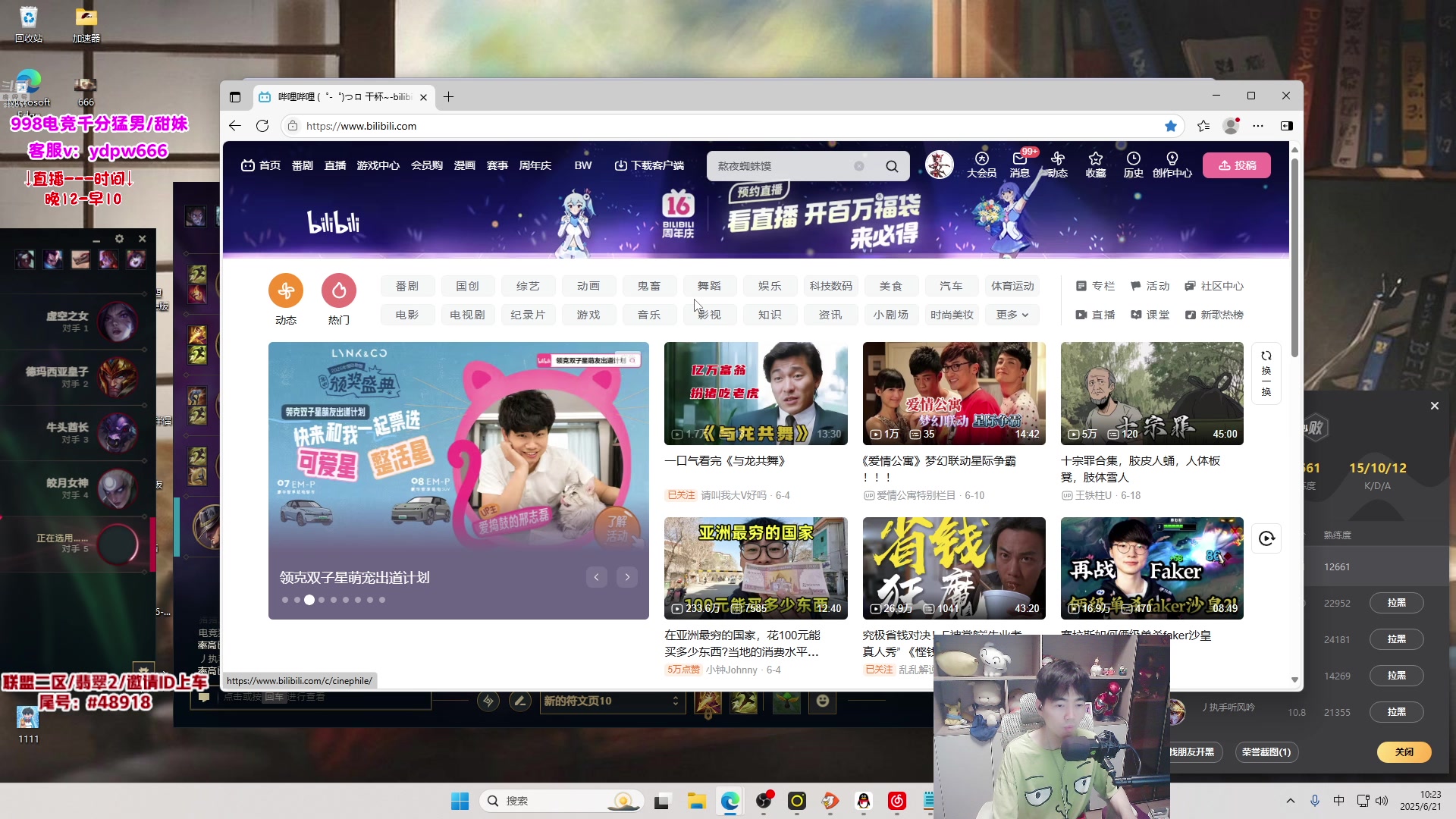Image resolution: width=1456 pixels, height=819 pixels.
Task: Select the 游戏 category tag
Action: pos(588,315)
